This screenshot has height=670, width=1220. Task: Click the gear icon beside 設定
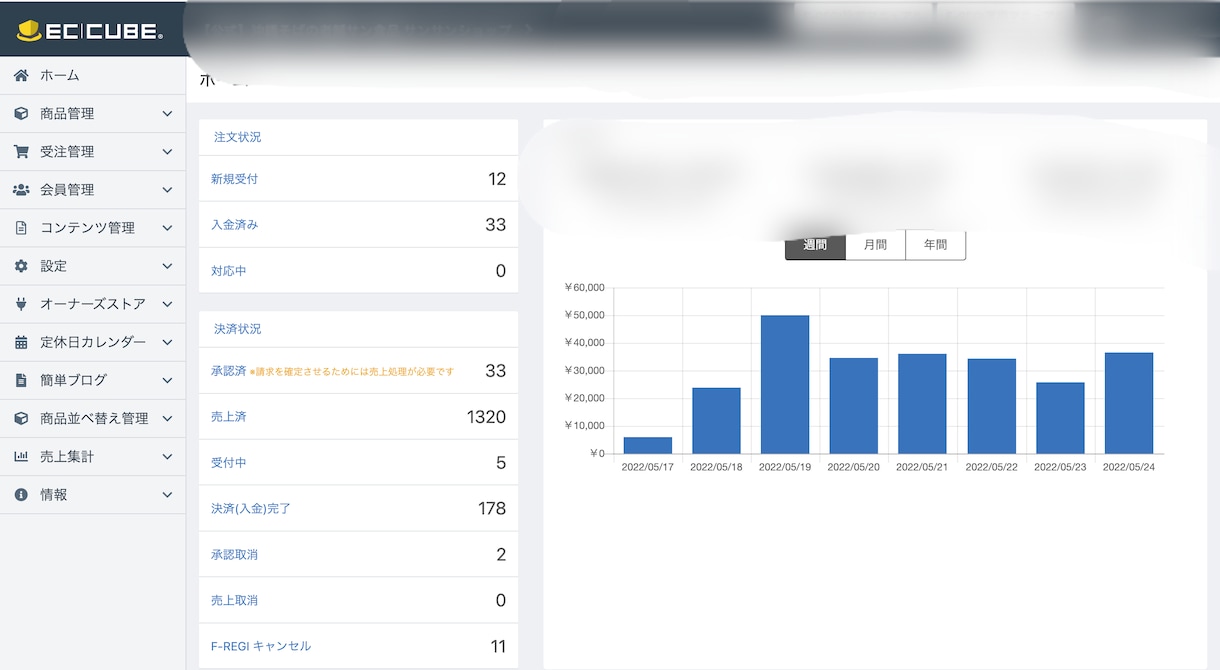(21, 266)
